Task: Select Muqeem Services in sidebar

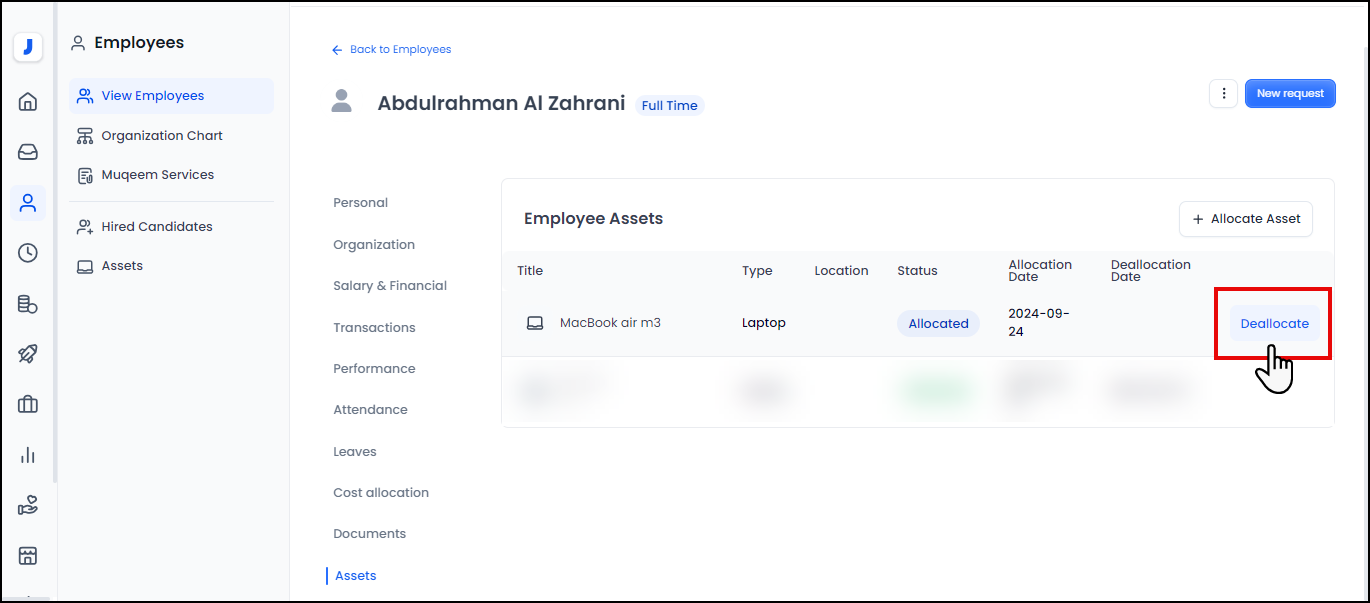Action: (x=157, y=175)
